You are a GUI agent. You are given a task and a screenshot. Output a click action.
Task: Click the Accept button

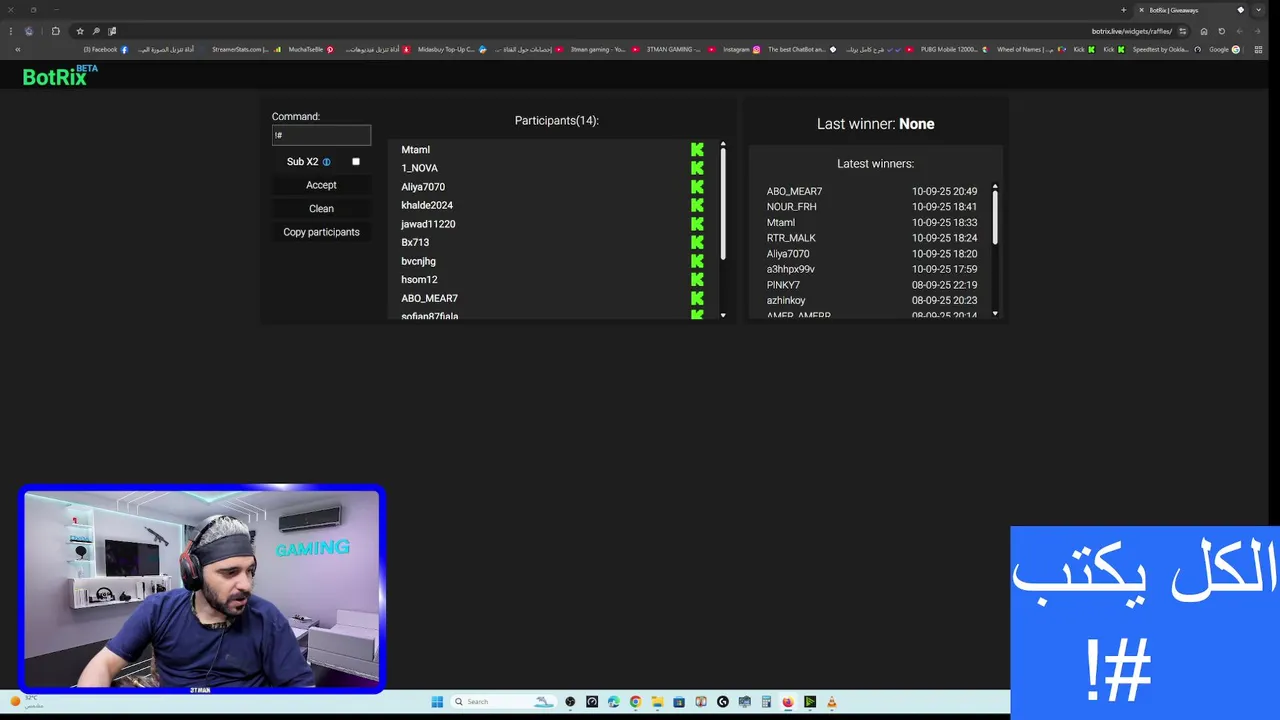pos(321,185)
